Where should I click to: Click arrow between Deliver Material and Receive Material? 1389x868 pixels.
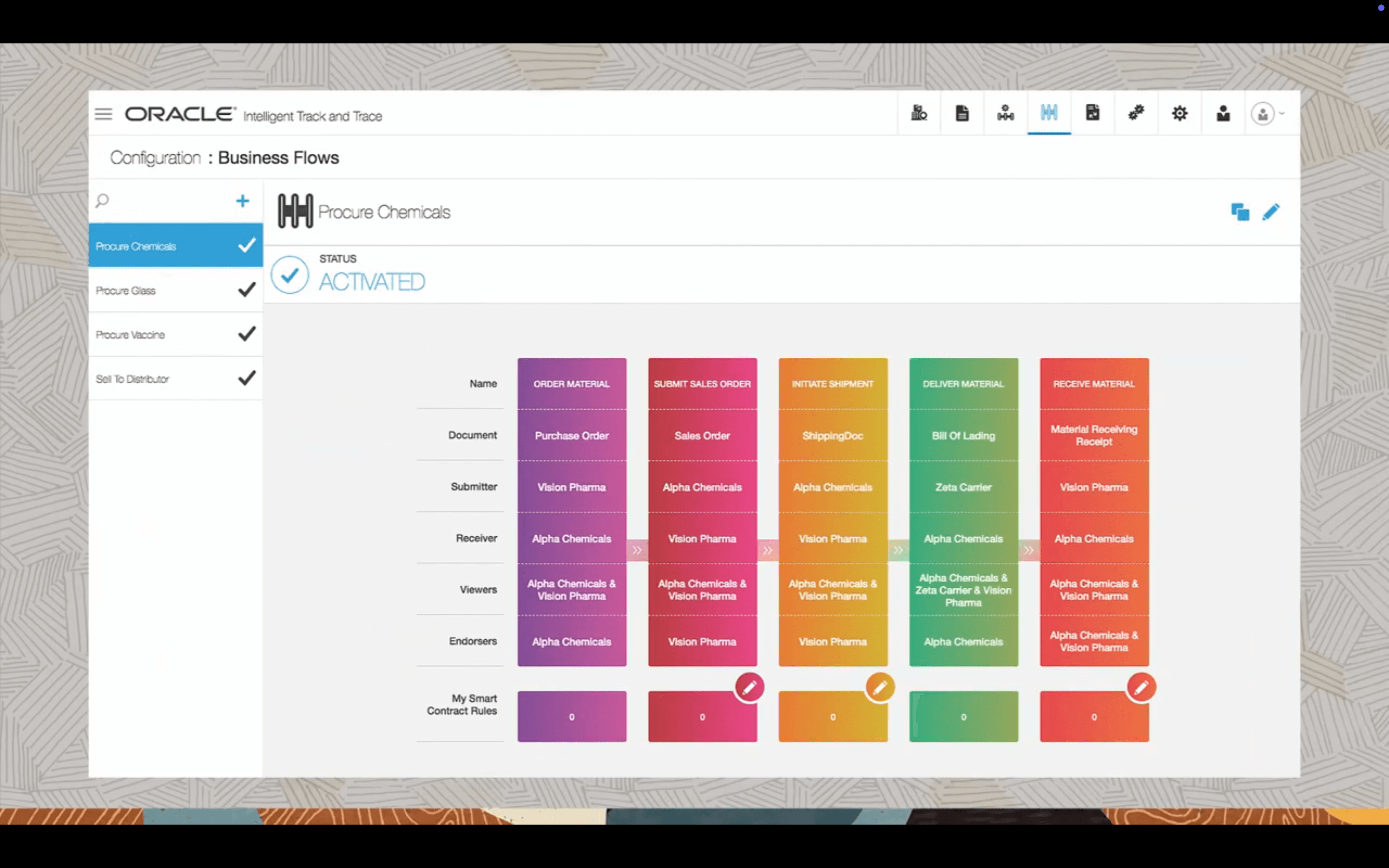click(1029, 550)
